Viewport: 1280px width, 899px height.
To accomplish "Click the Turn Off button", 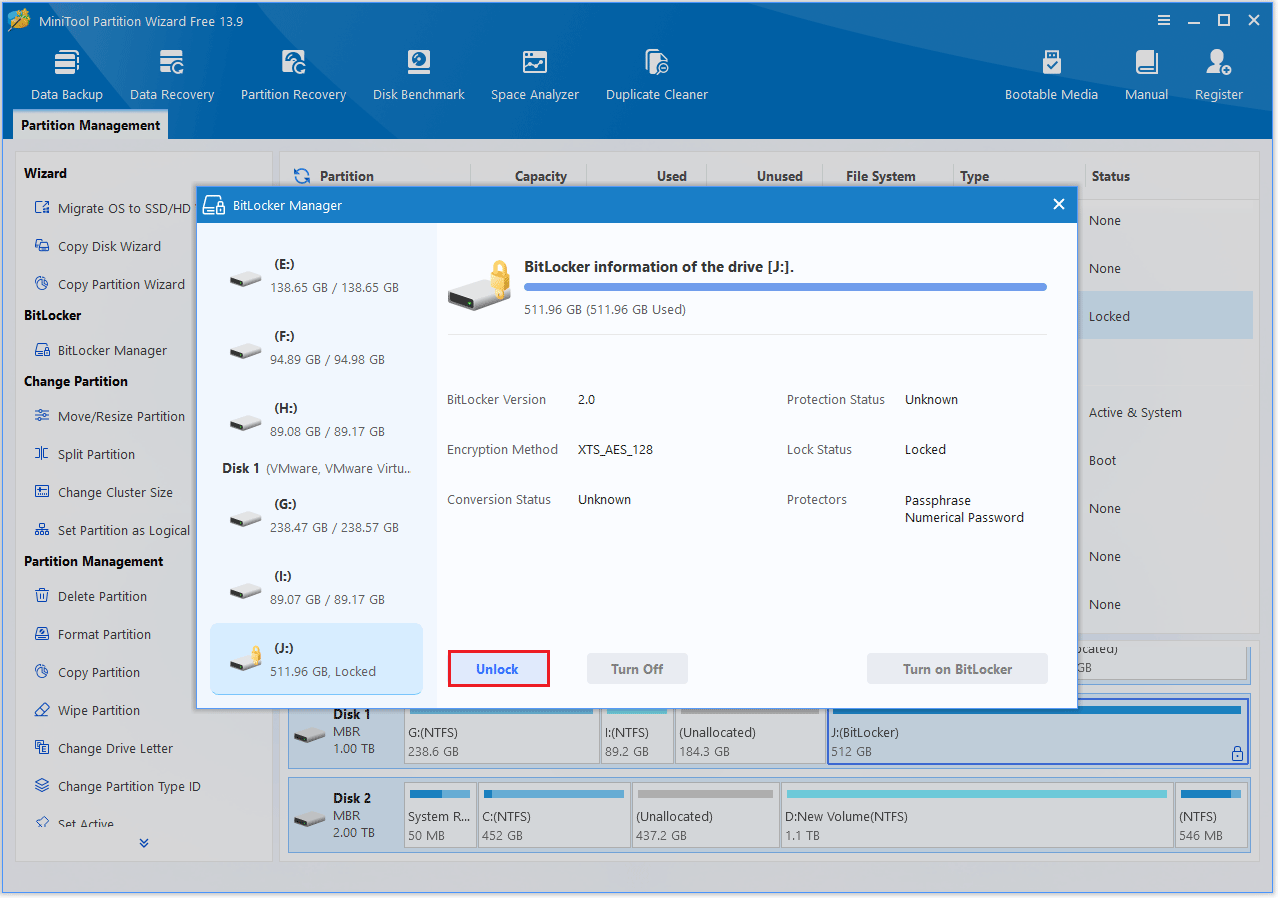I will pyautogui.click(x=637, y=669).
